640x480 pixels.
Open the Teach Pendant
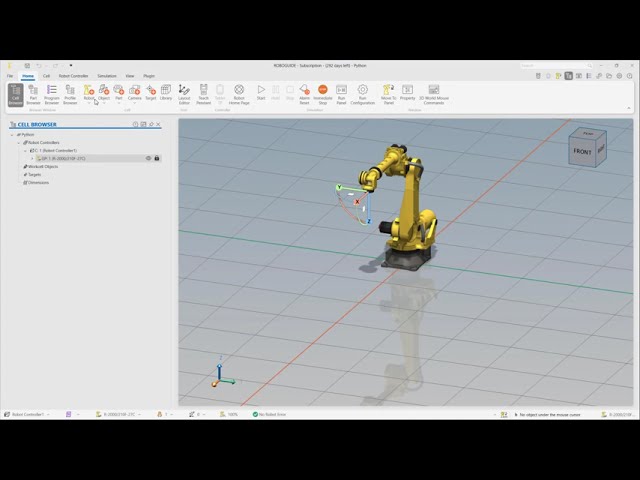click(203, 94)
